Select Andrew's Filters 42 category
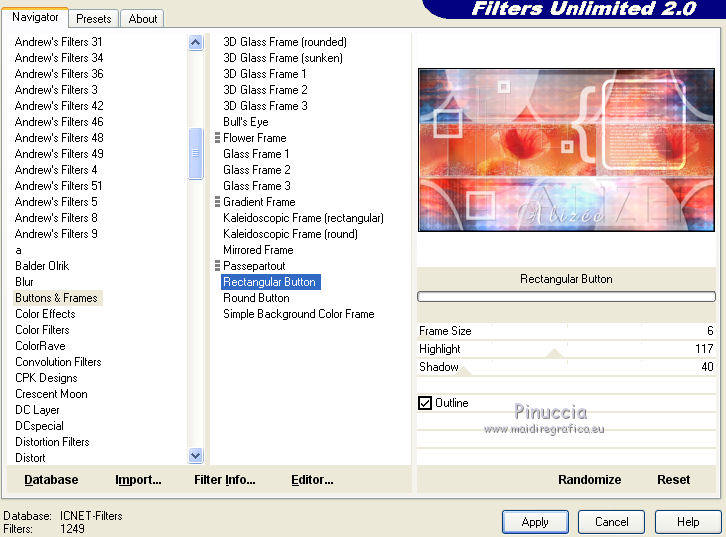This screenshot has height=537, width=726. (x=59, y=106)
